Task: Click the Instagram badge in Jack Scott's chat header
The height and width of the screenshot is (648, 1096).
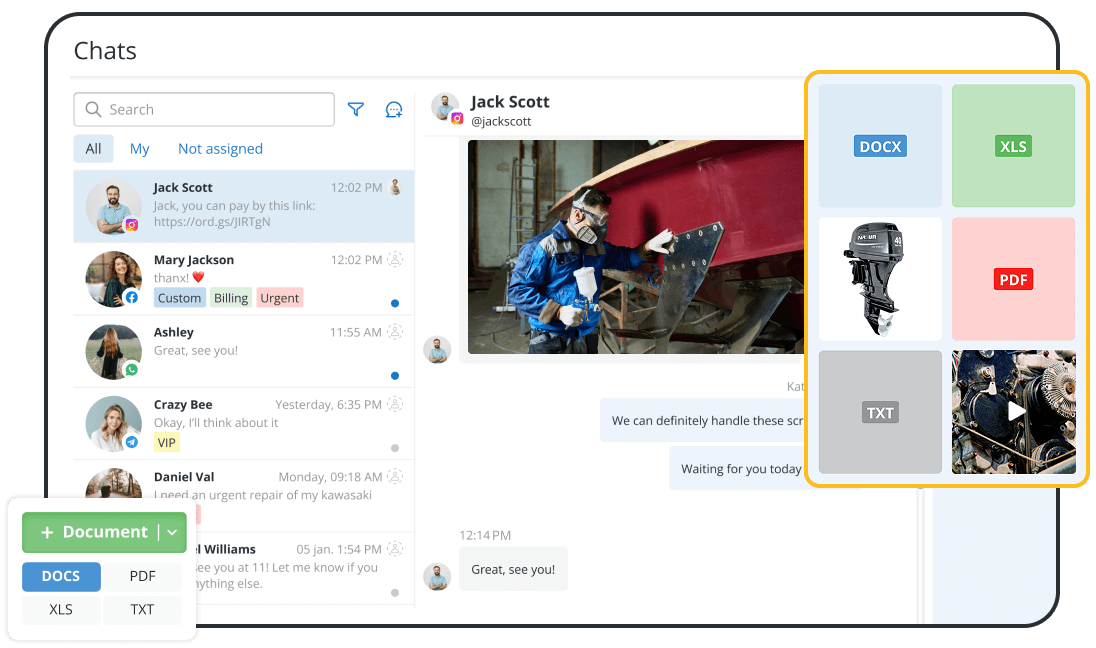Action: tap(458, 117)
